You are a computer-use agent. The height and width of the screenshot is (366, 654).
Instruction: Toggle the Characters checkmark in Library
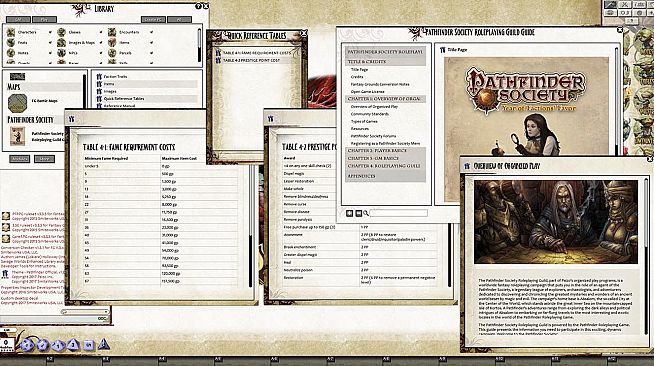coord(50,32)
